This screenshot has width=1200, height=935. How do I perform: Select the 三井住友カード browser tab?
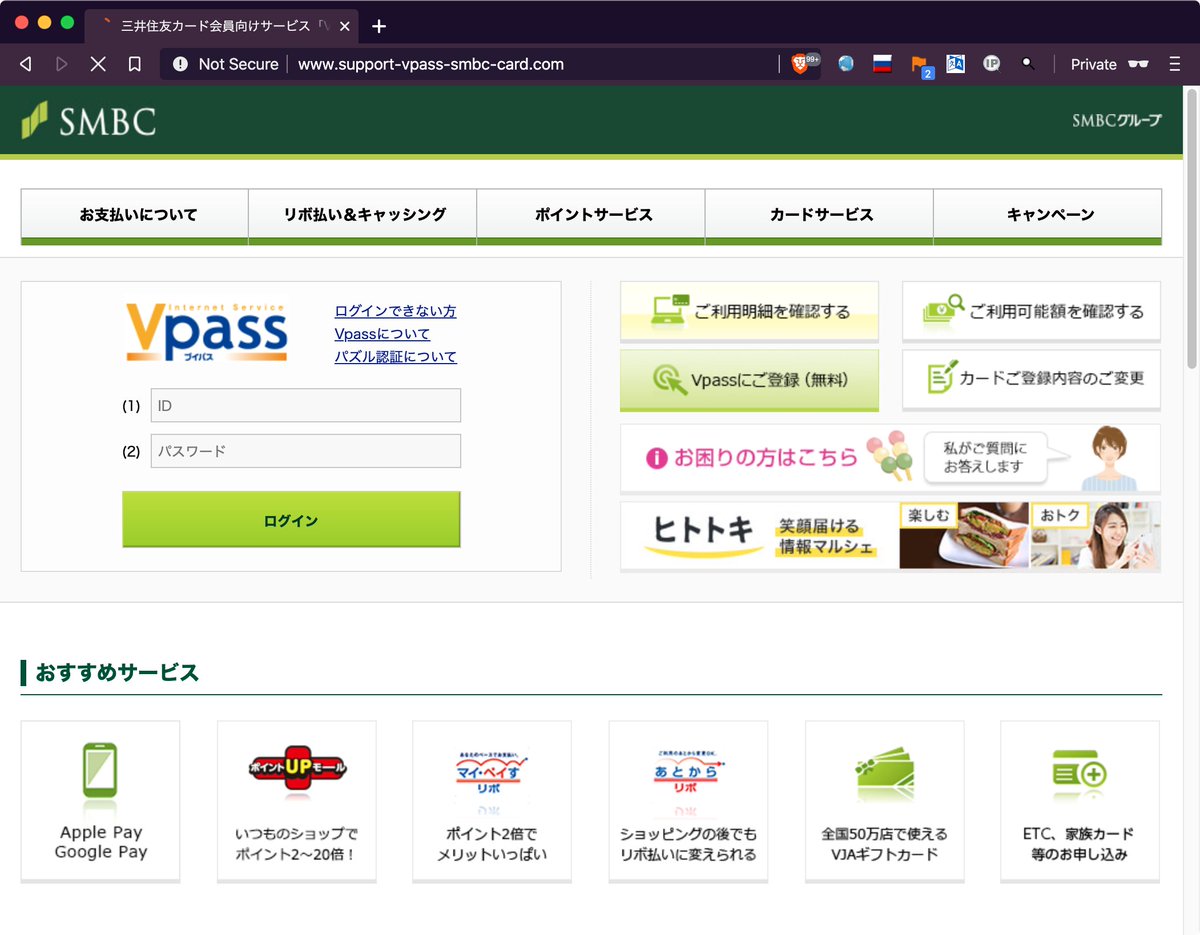(220, 26)
